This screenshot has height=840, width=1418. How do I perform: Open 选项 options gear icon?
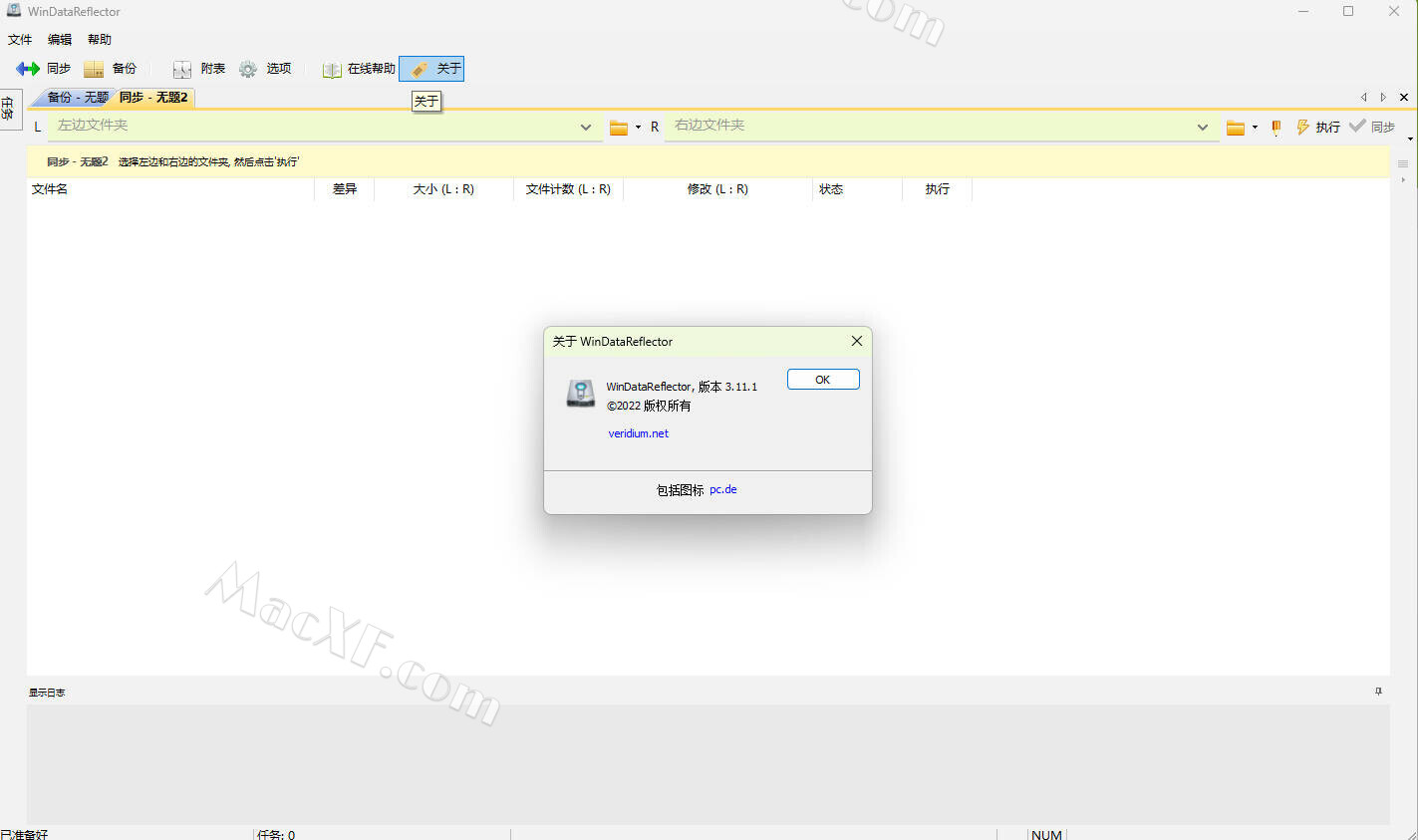pos(248,69)
